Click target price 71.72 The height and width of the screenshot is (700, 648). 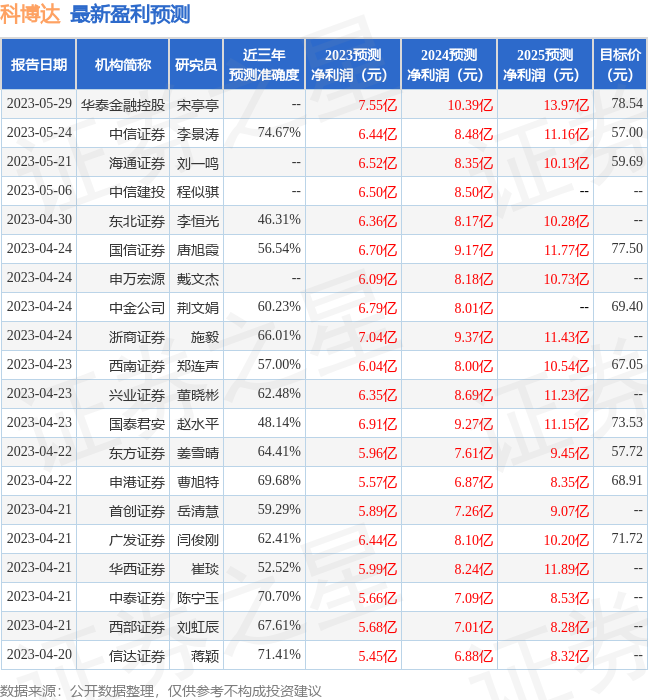click(x=627, y=539)
